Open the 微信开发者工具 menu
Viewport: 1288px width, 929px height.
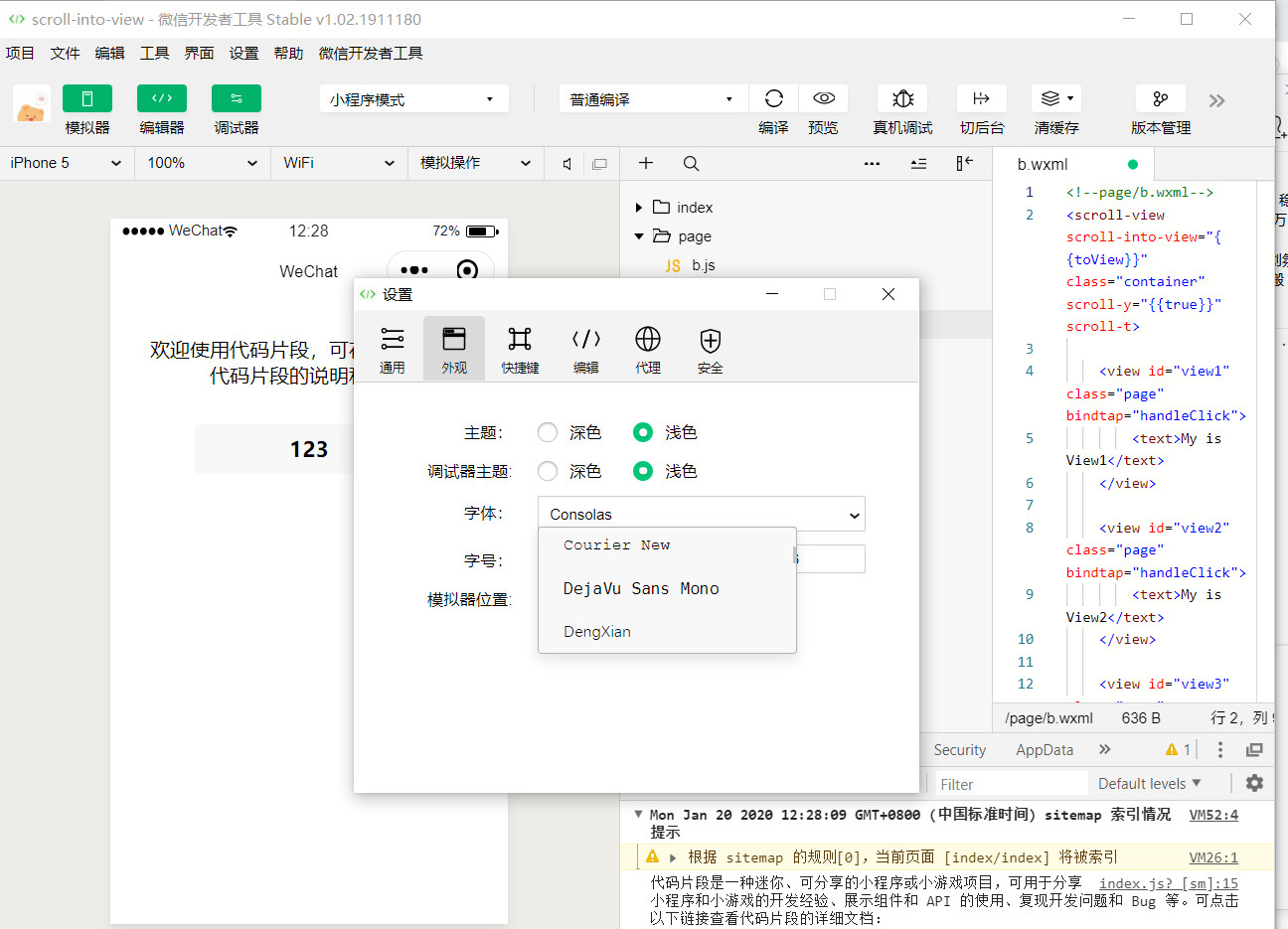371,54
